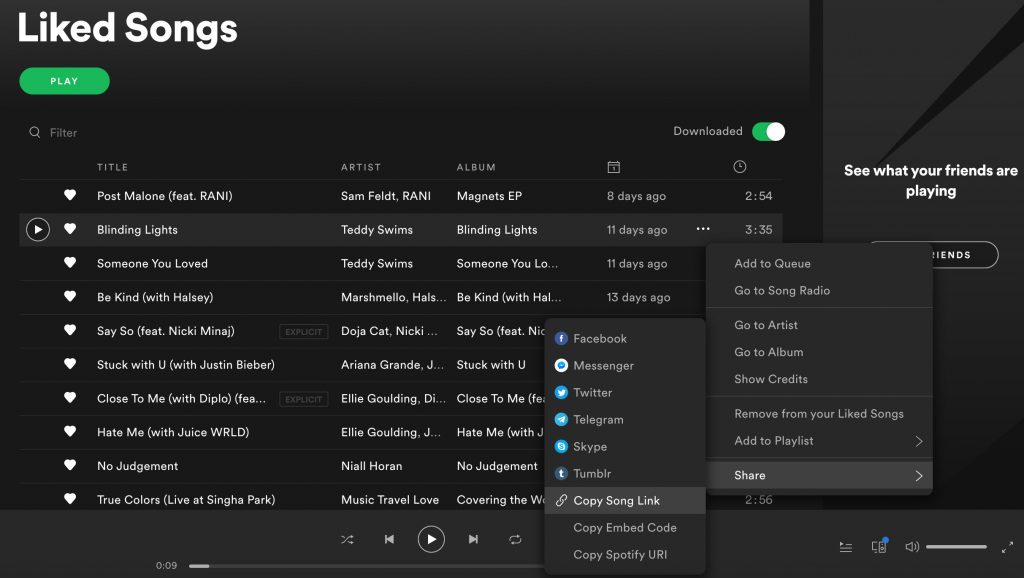The height and width of the screenshot is (578, 1024).
Task: Skip to previous track
Action: click(x=389, y=539)
